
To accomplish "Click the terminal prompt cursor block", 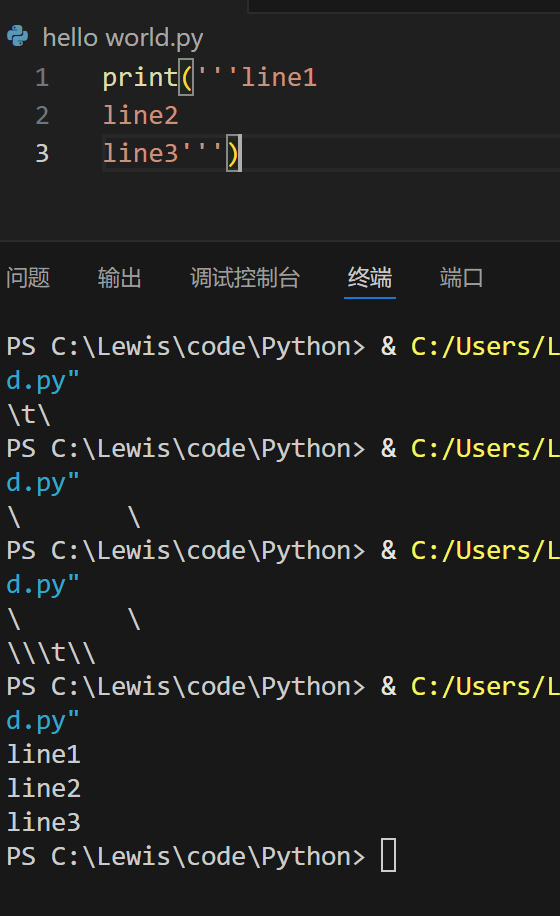I will [388, 855].
